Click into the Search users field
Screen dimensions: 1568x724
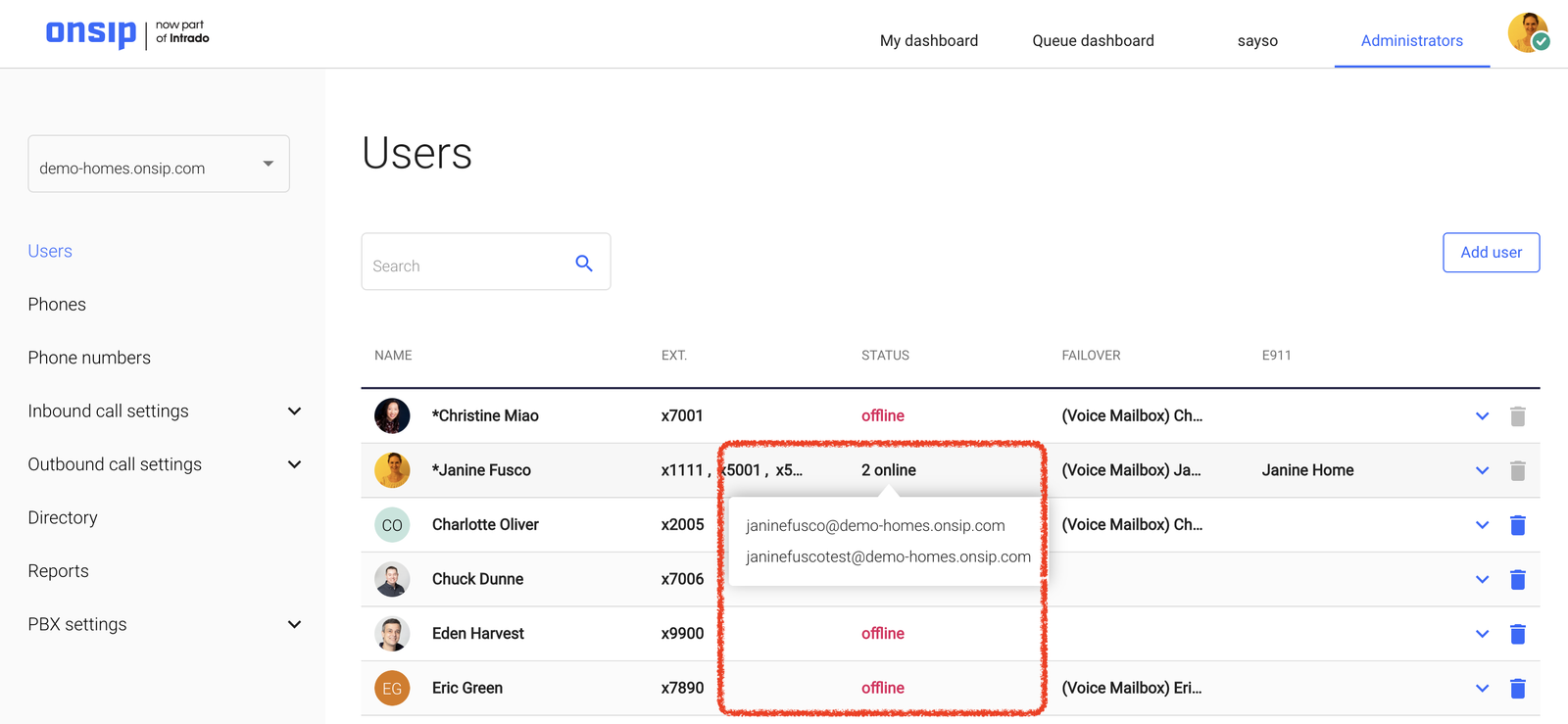point(465,265)
